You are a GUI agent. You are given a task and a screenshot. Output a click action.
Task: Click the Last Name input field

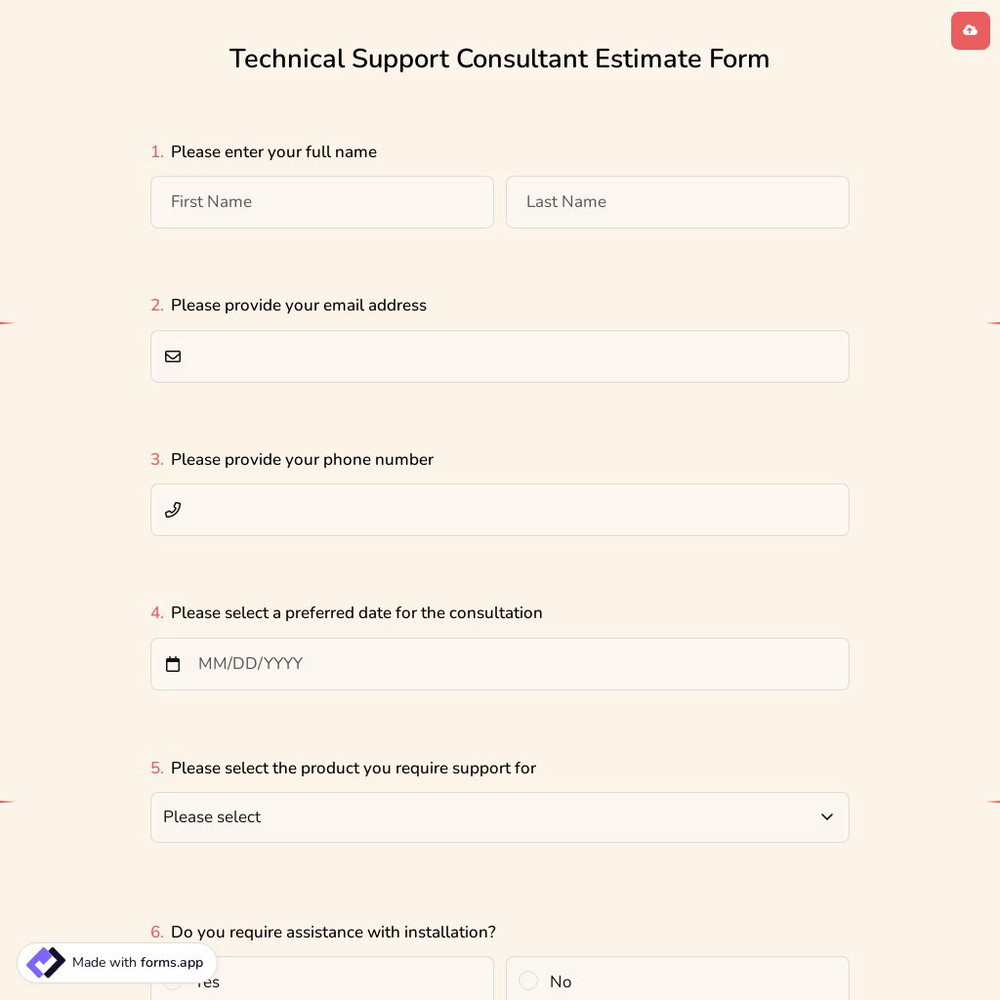coord(677,202)
